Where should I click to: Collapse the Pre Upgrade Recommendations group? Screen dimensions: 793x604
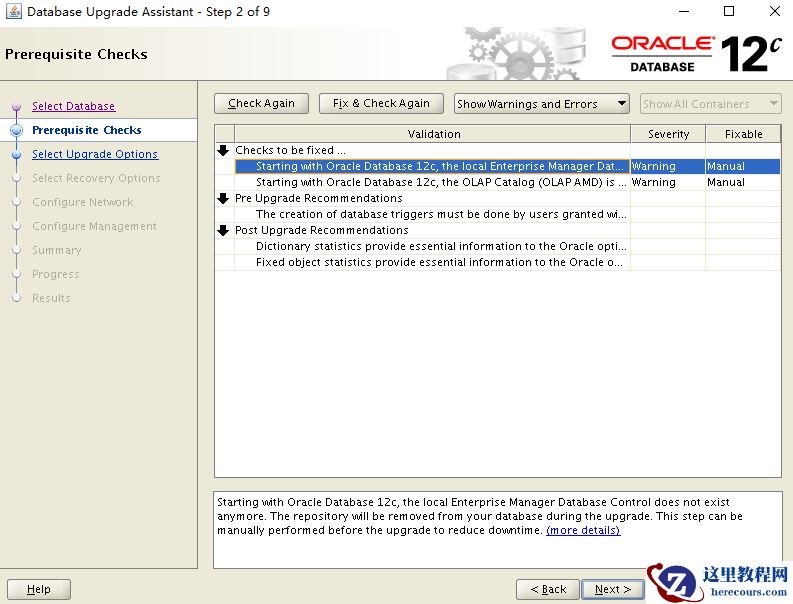coord(223,198)
